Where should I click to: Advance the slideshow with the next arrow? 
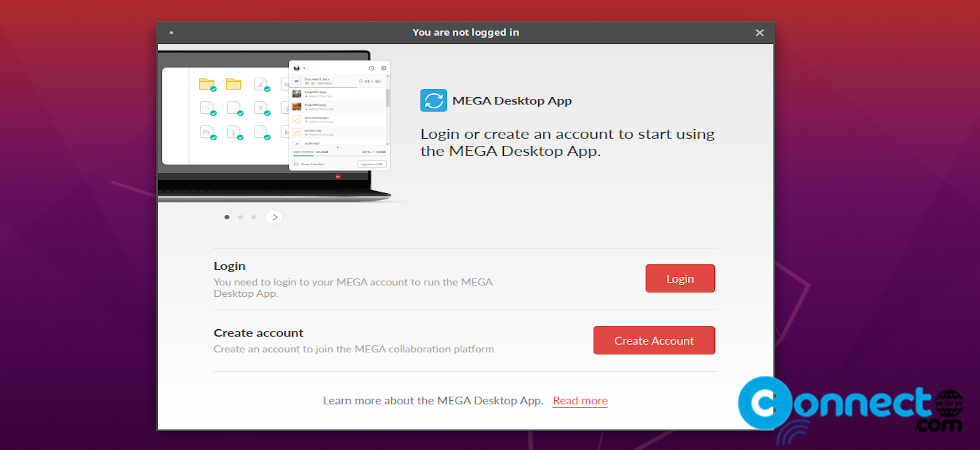[274, 217]
